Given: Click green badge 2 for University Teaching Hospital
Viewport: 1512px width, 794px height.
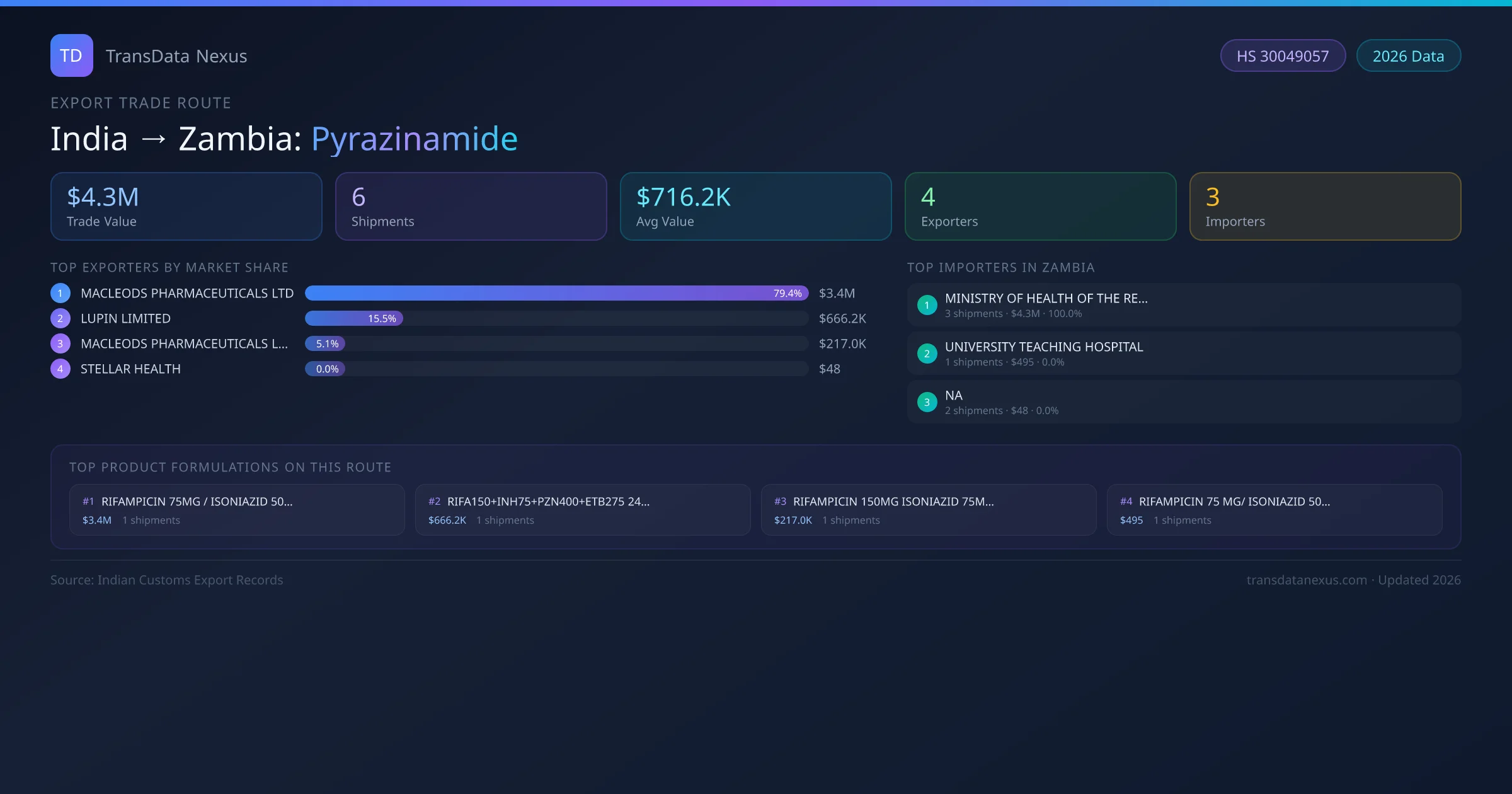Looking at the screenshot, I should [x=927, y=354].
